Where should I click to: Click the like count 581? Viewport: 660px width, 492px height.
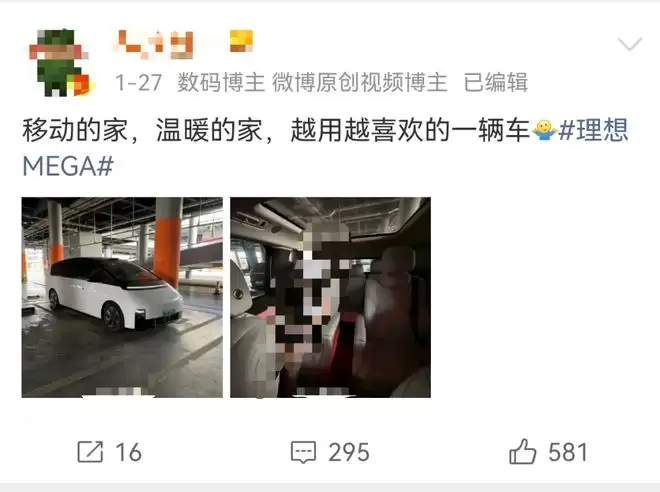tap(568, 452)
